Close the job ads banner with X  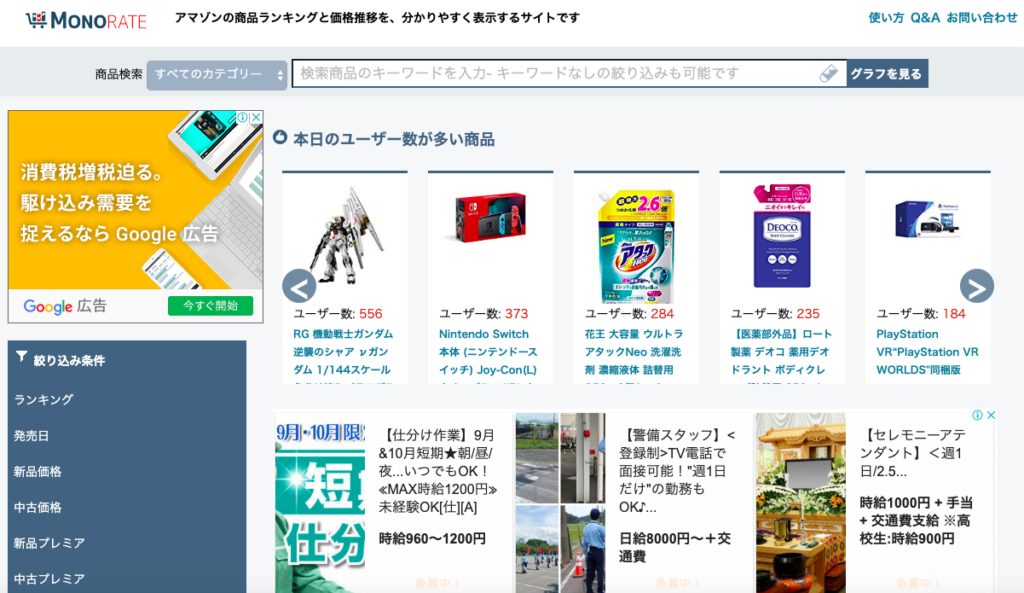[x=991, y=415]
